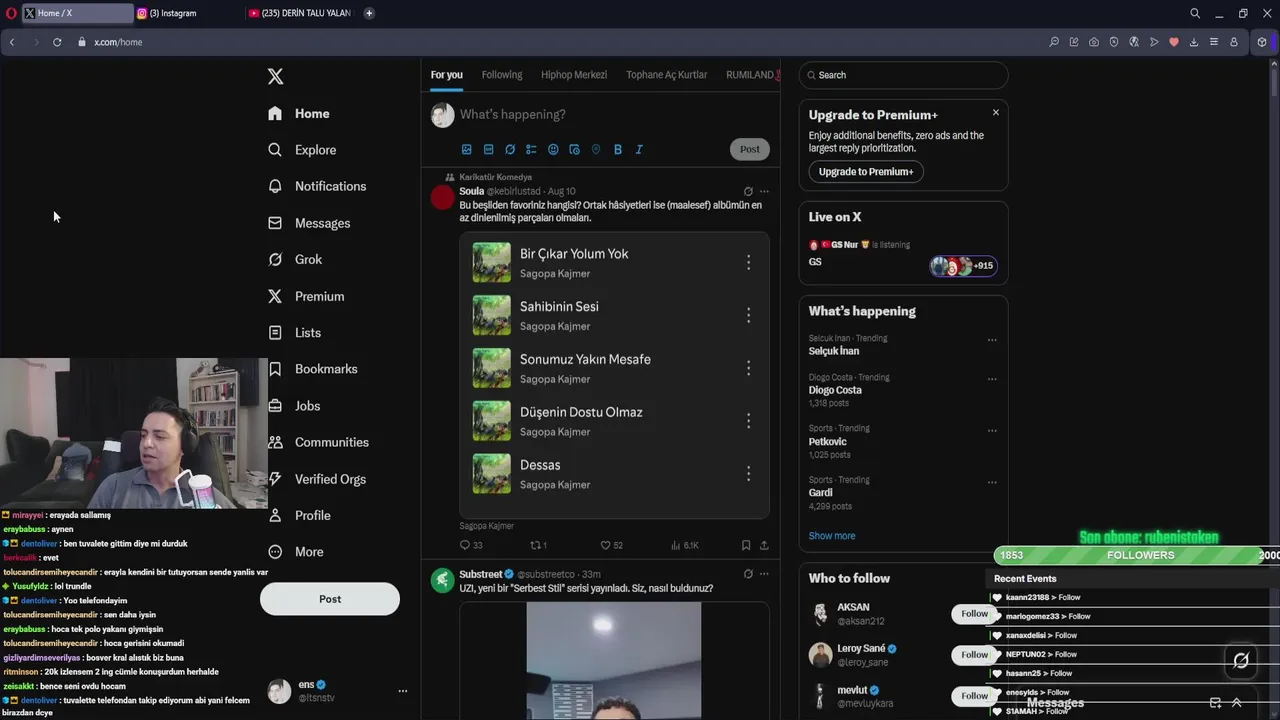Open options for Düşenin Dostu Olmaz

(x=748, y=421)
